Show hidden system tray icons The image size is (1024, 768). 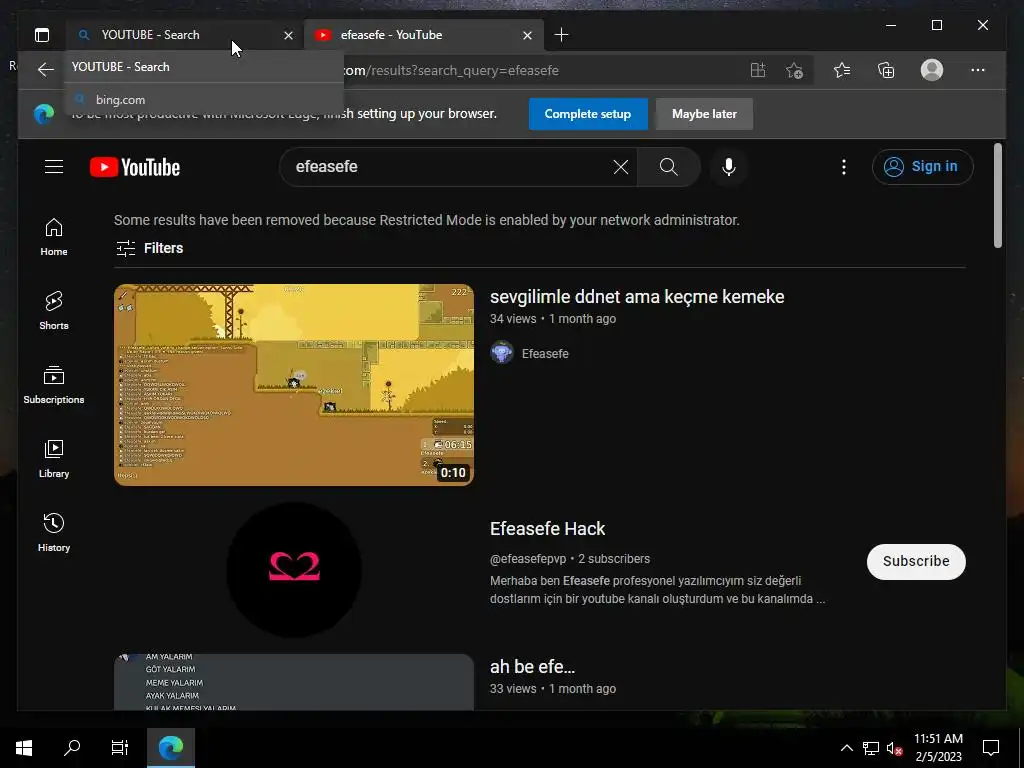pos(846,748)
